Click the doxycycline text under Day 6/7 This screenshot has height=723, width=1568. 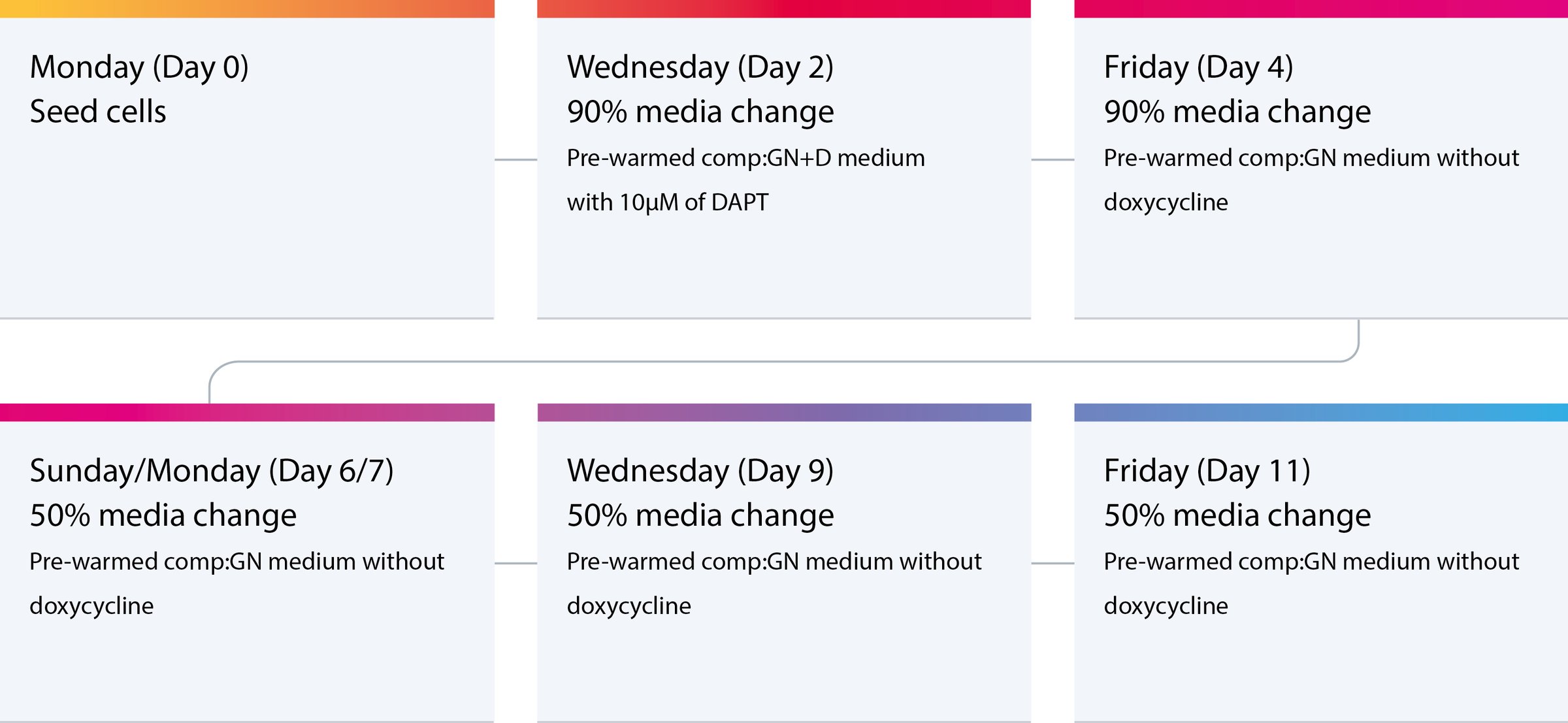click(91, 606)
